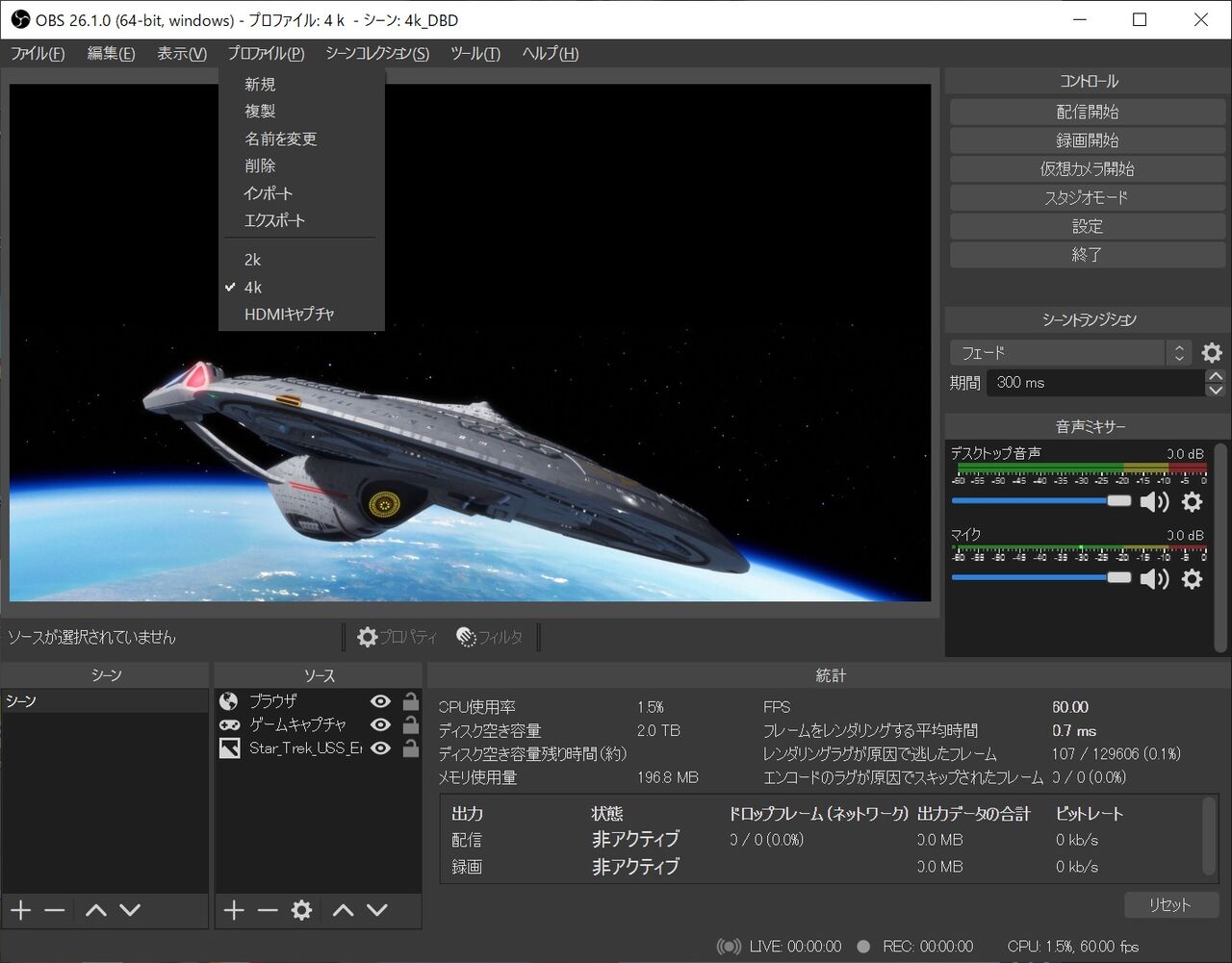Choose 削除 in profile menu
Image resolution: width=1232 pixels, height=963 pixels.
pos(301,165)
